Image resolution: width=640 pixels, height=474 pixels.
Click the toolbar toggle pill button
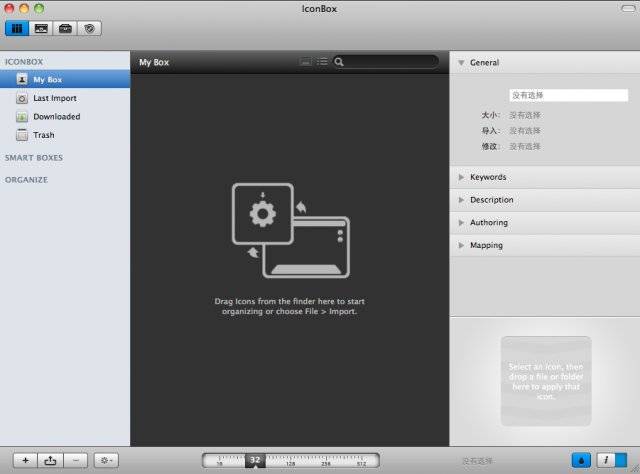click(x=628, y=8)
